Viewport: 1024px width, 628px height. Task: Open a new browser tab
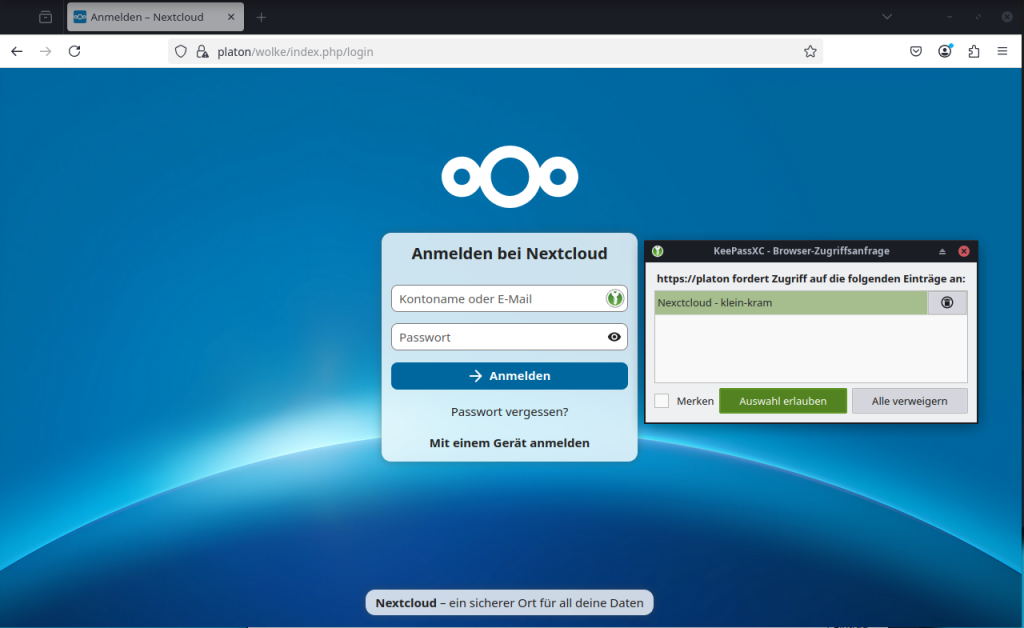point(261,17)
